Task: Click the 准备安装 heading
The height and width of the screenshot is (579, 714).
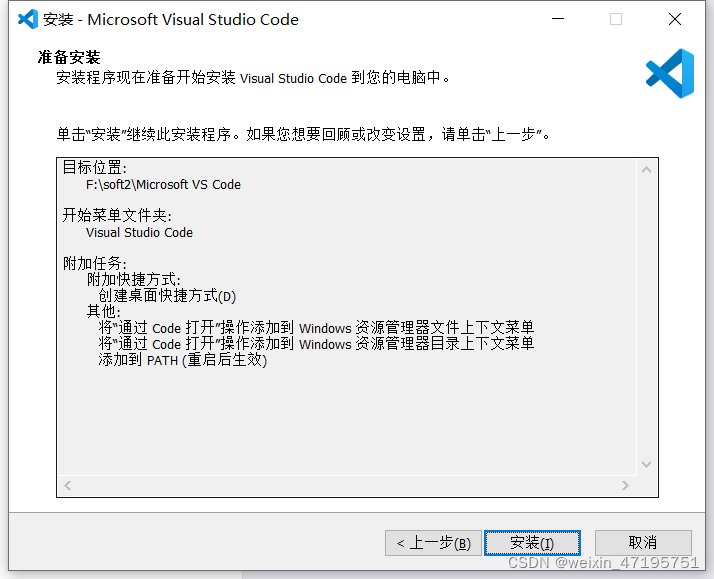Action: tap(69, 57)
